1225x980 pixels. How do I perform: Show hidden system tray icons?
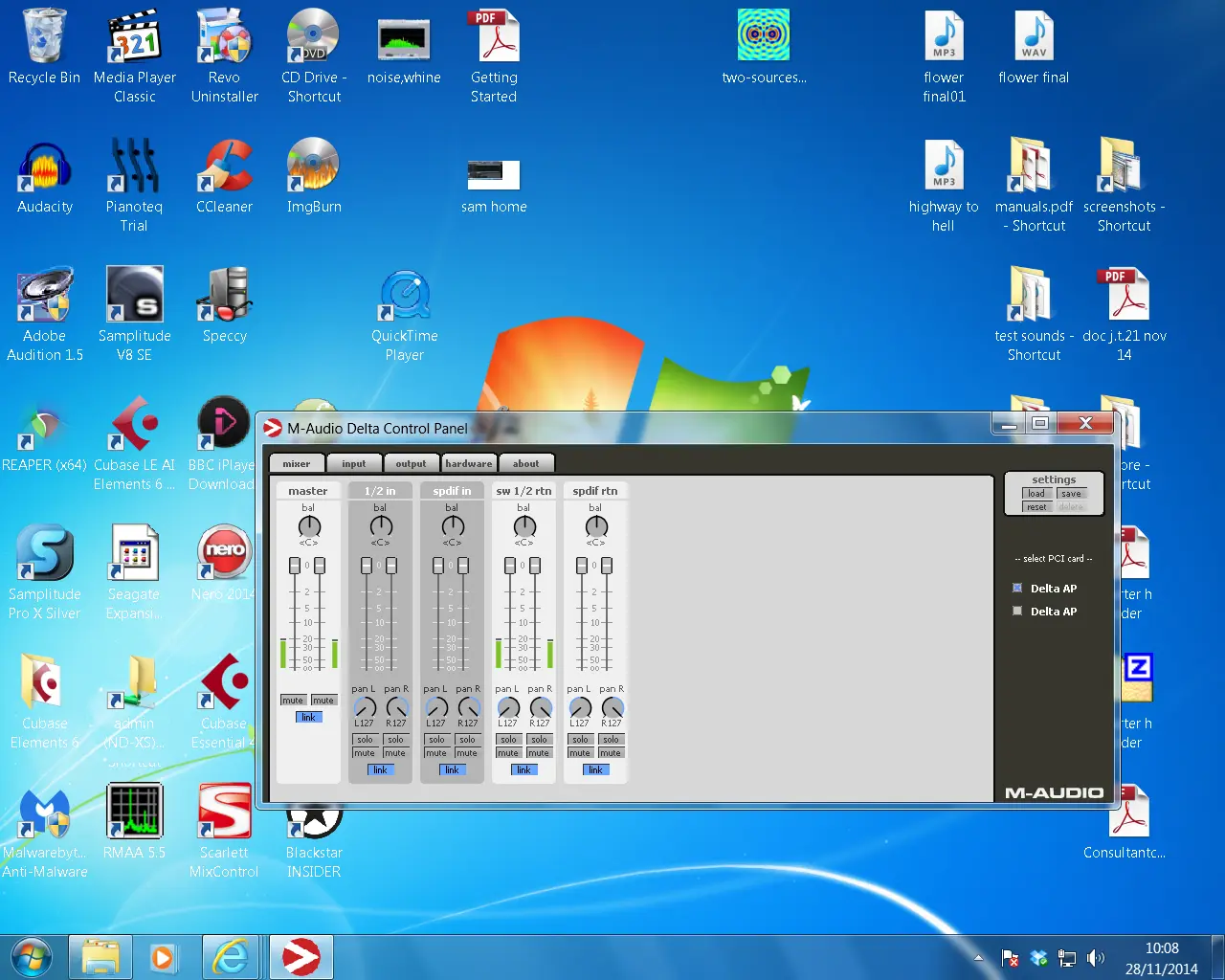pos(978,958)
